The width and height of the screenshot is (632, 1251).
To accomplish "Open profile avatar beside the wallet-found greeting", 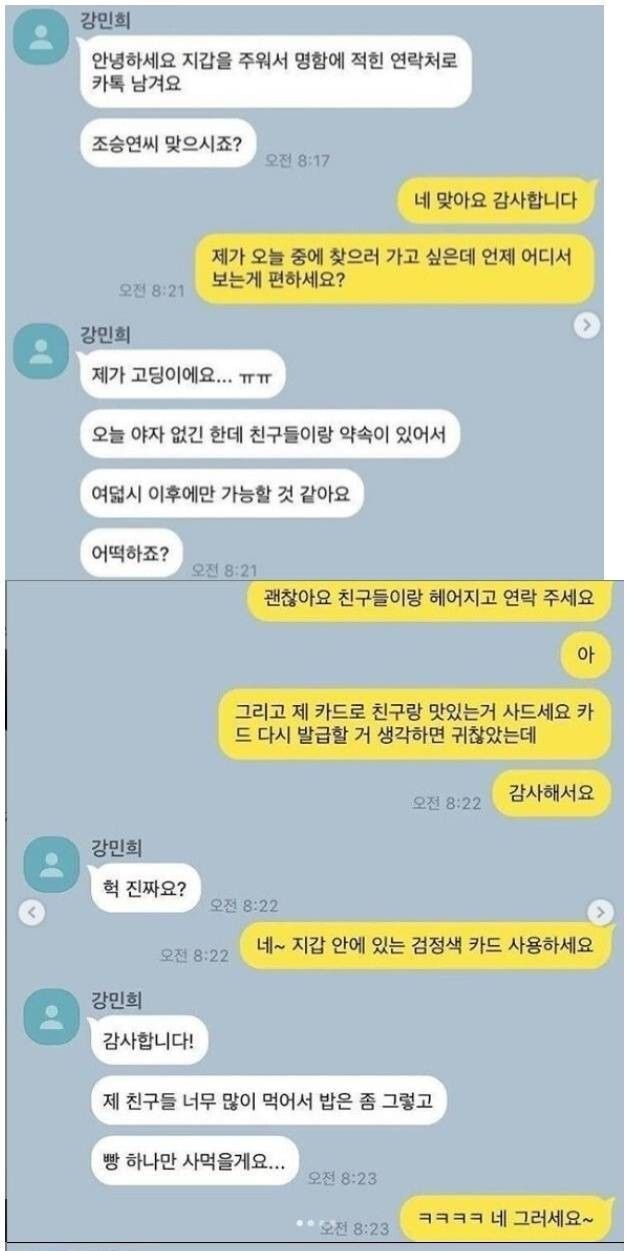I will click(41, 38).
